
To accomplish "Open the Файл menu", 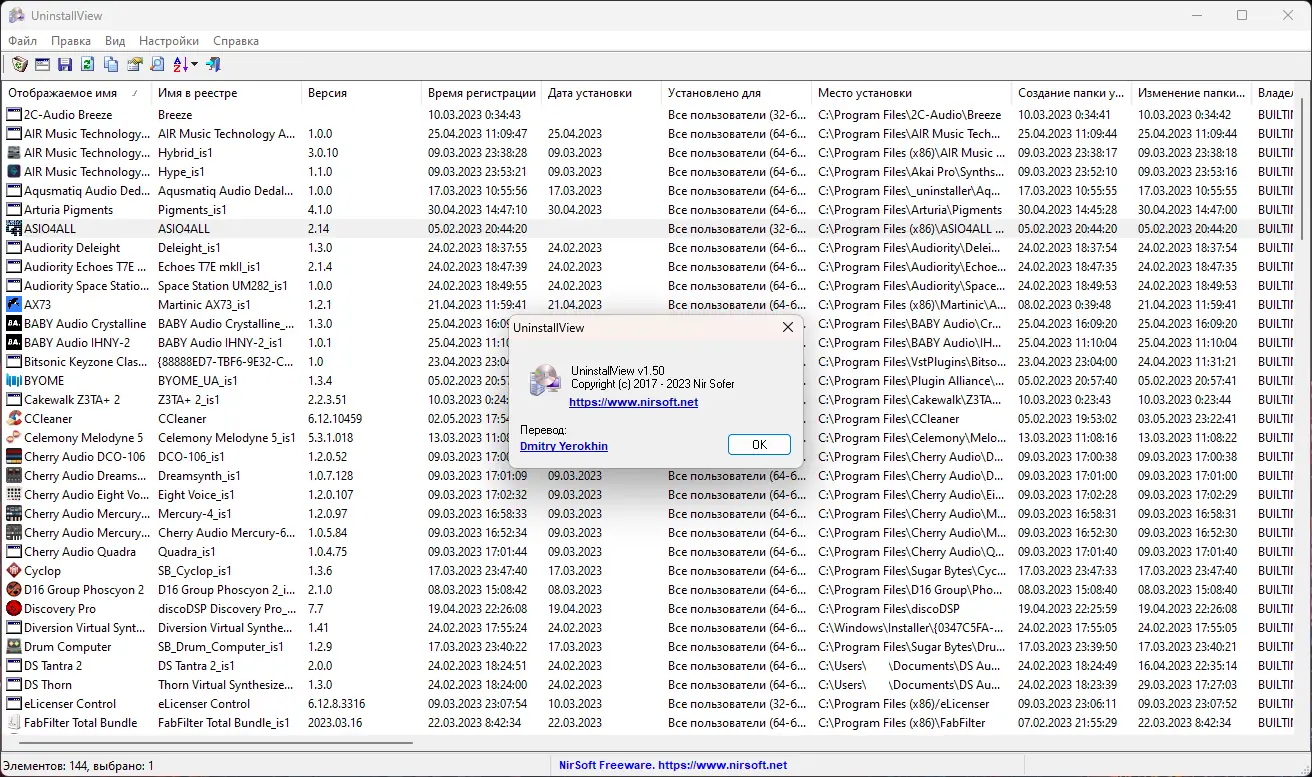I will [x=23, y=41].
